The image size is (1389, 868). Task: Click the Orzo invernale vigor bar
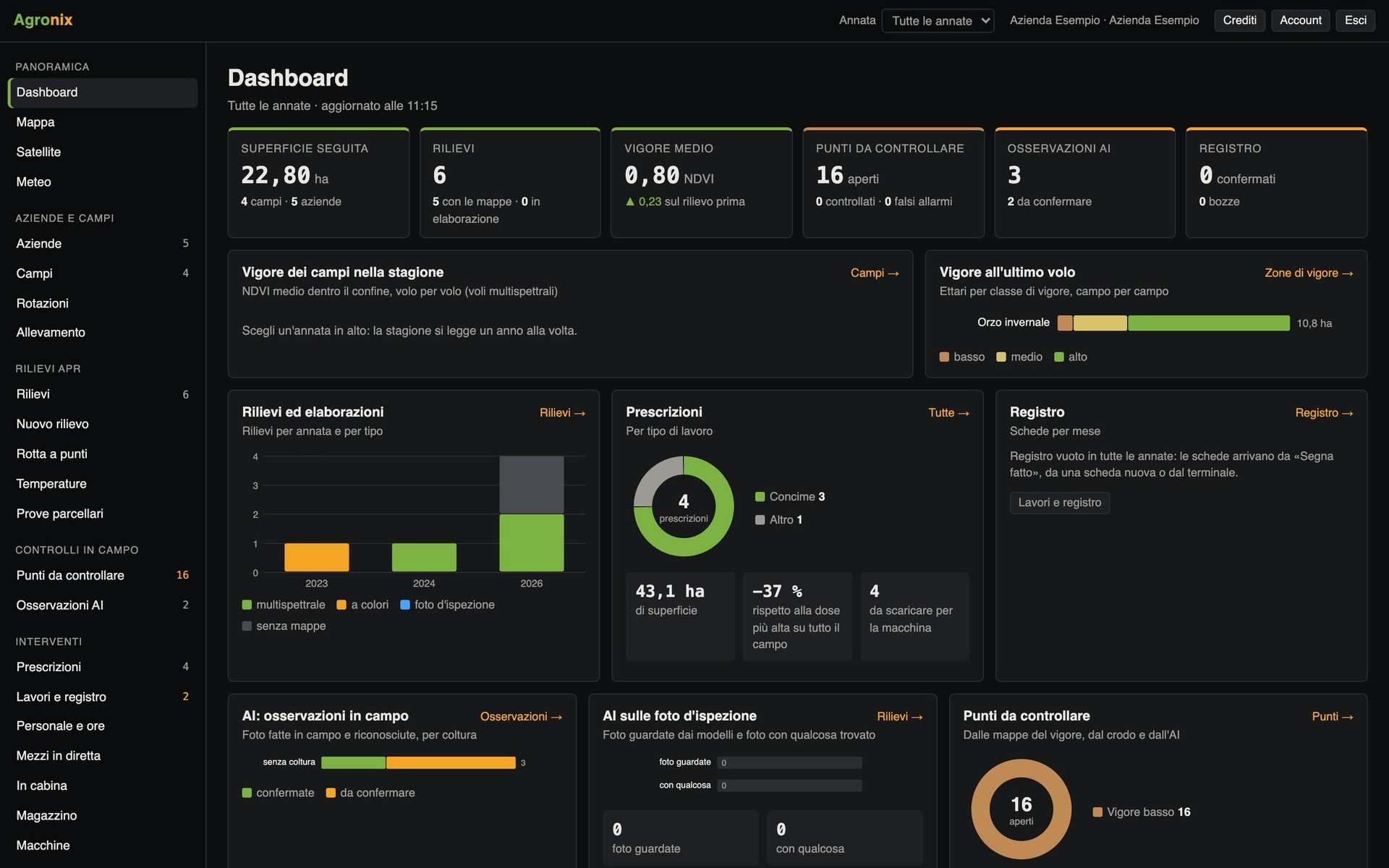[1173, 323]
